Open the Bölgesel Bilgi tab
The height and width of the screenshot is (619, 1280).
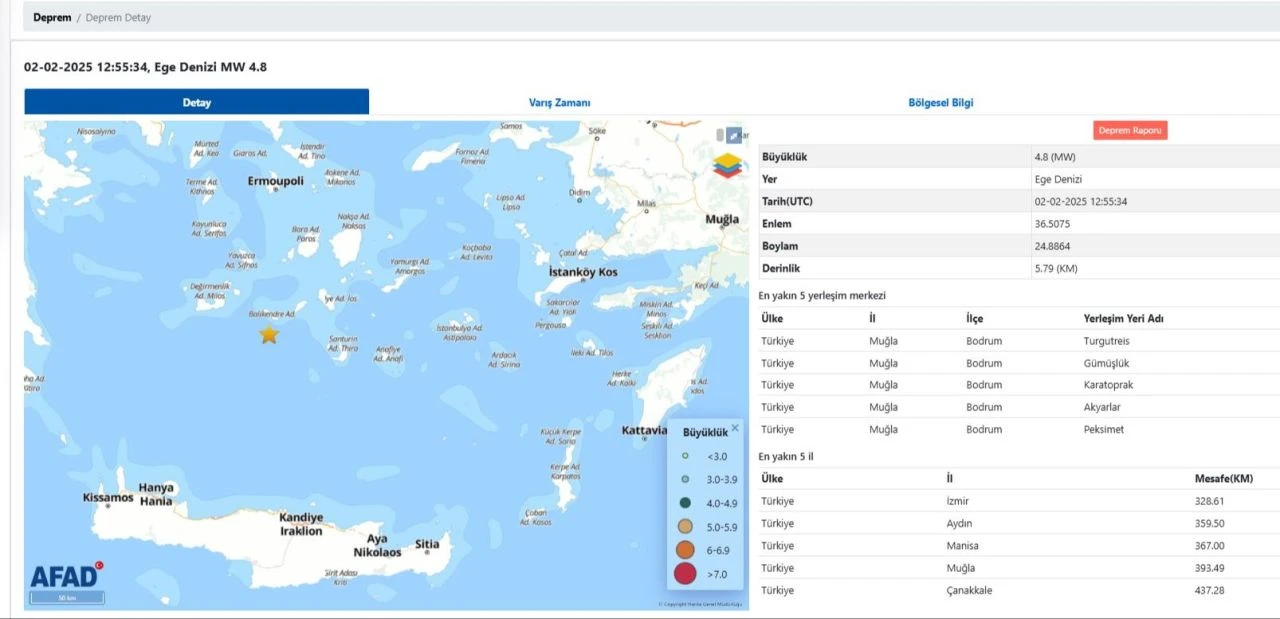(940, 102)
